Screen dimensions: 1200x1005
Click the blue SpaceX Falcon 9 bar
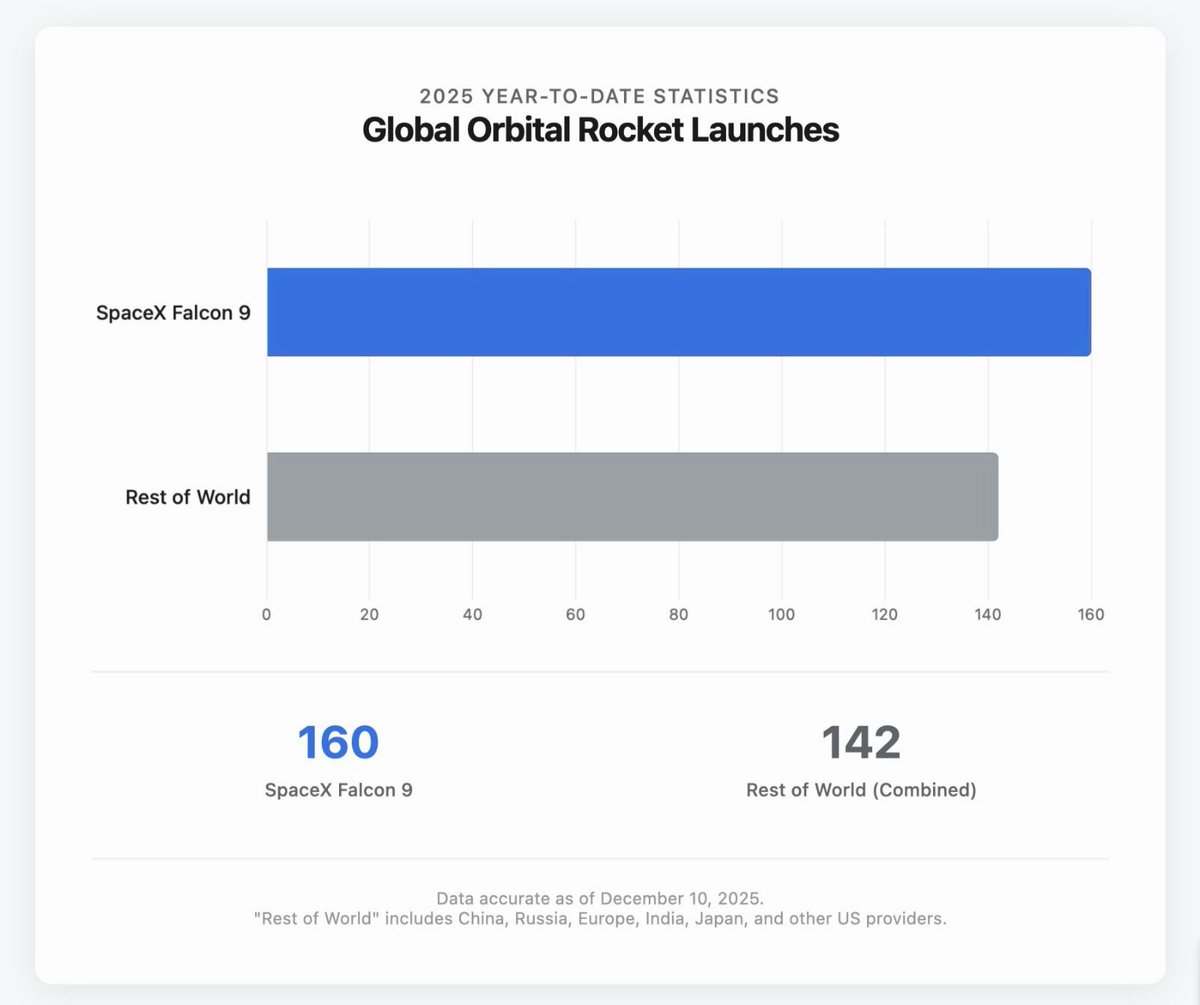coord(679,312)
